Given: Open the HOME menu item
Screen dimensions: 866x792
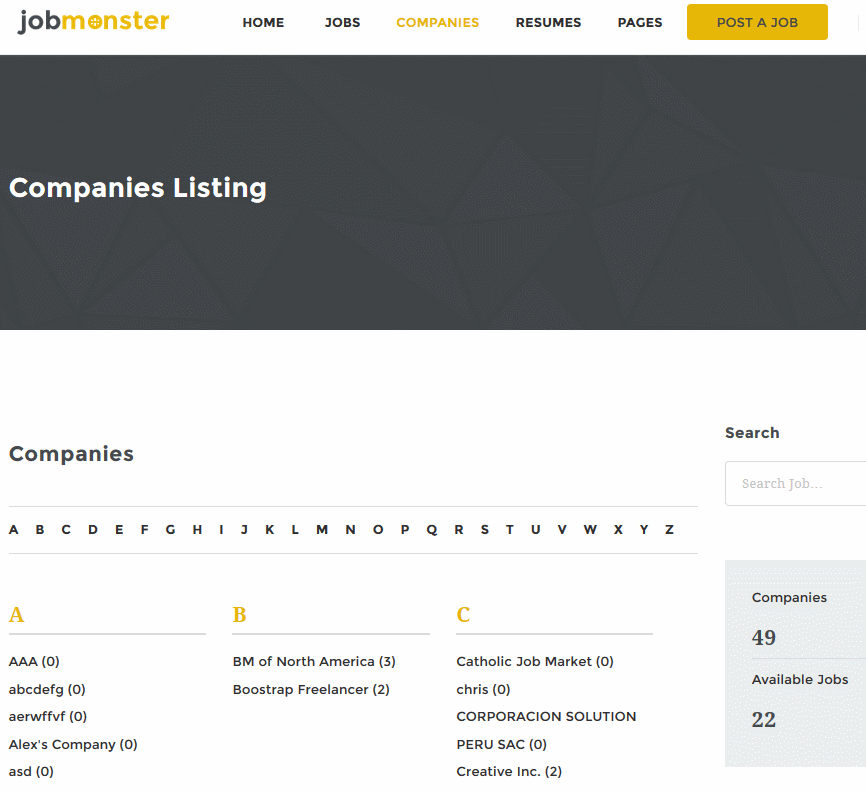Looking at the screenshot, I should click(263, 23).
